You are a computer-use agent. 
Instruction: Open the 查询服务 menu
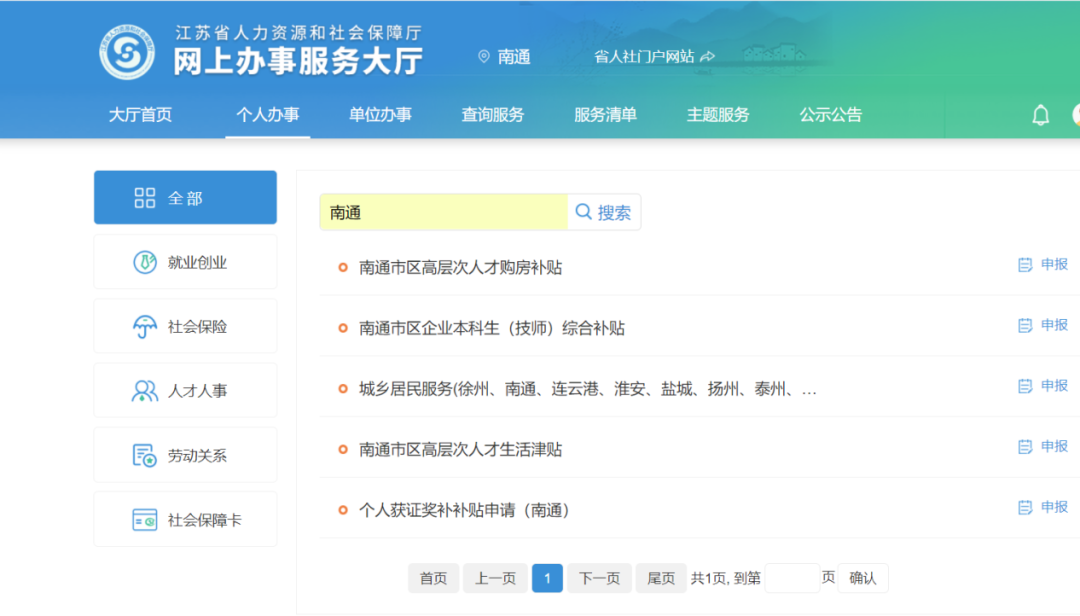[x=492, y=114]
